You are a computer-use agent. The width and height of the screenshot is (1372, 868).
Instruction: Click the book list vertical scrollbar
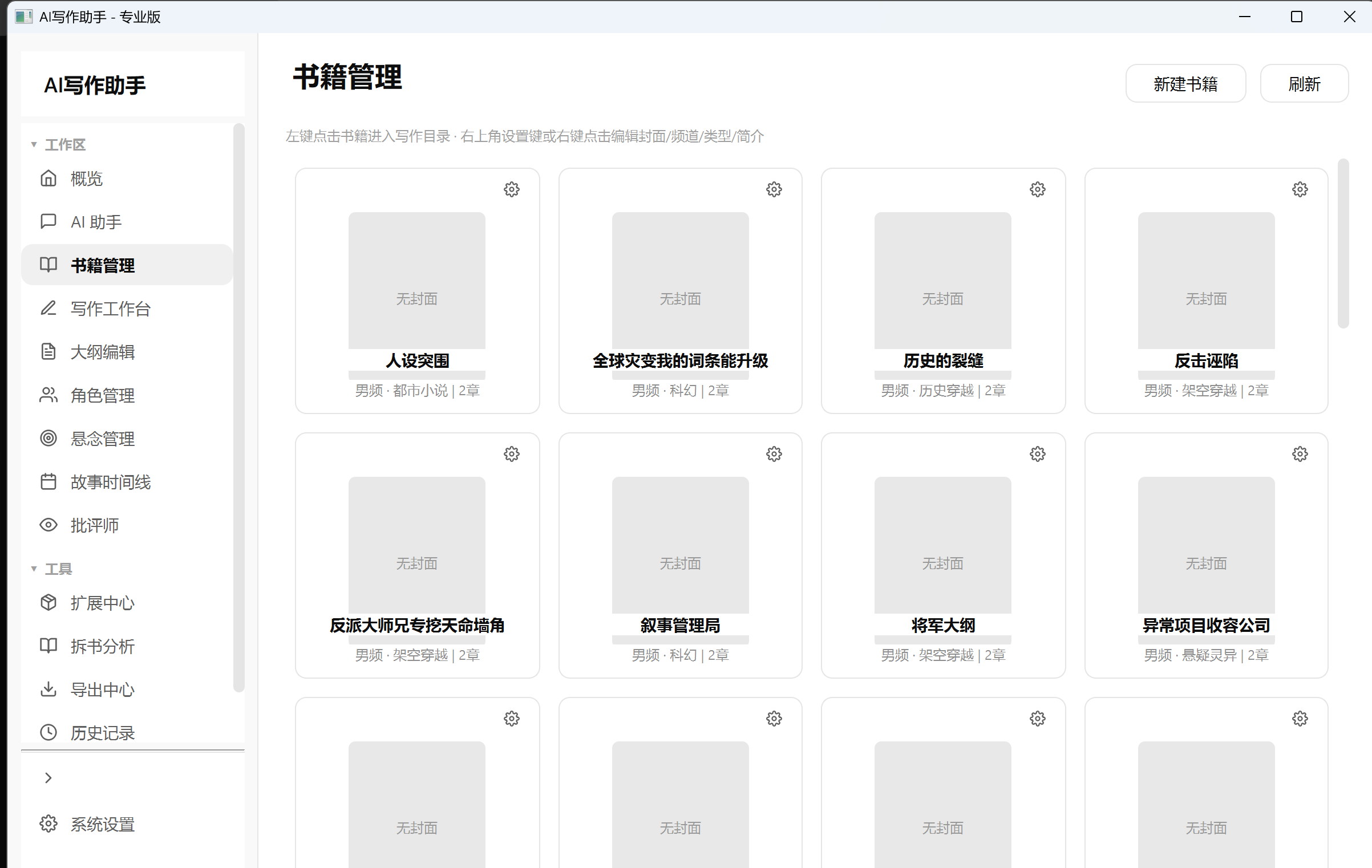pos(1343,244)
